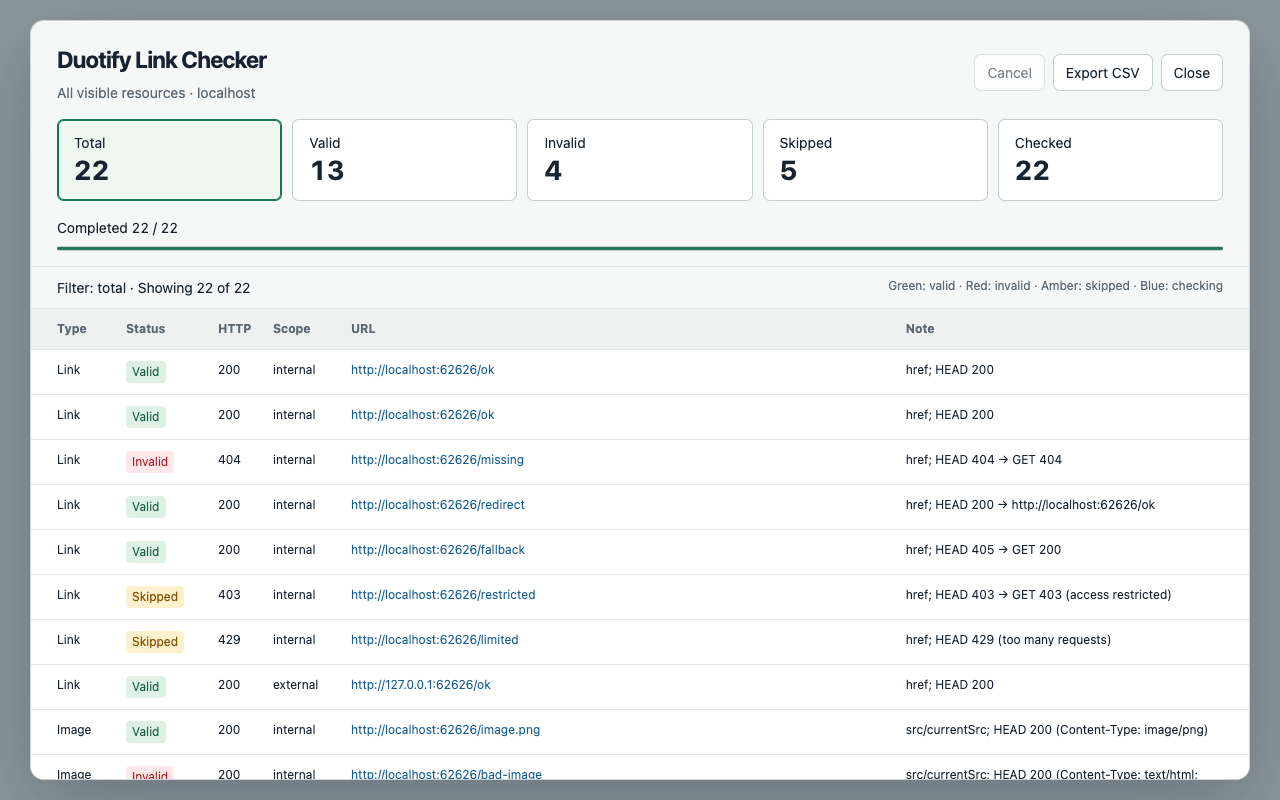The image size is (1280, 800).
Task: Click the 429 HTTP code cell
Action: pos(229,640)
